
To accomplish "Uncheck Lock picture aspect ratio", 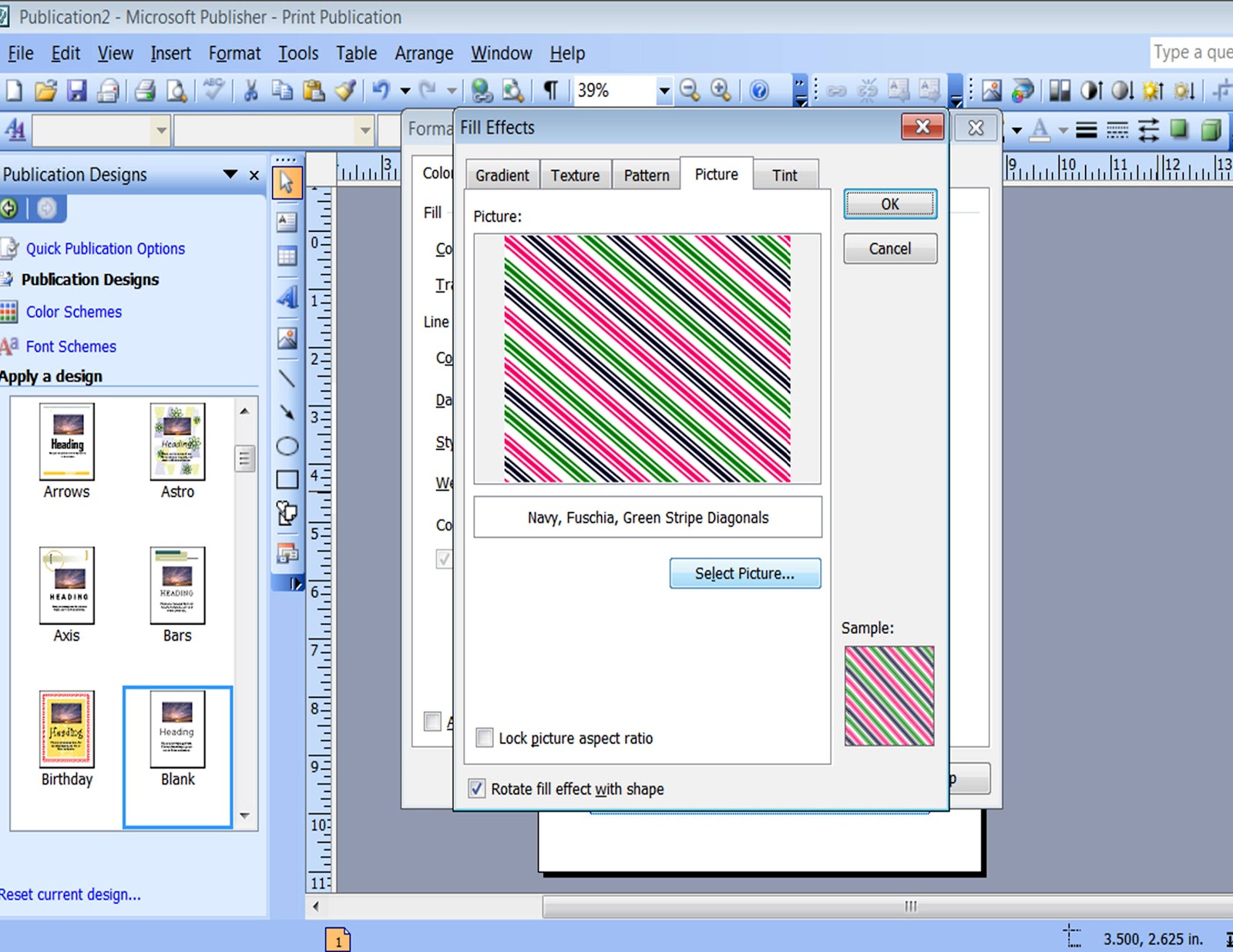I will (x=484, y=737).
